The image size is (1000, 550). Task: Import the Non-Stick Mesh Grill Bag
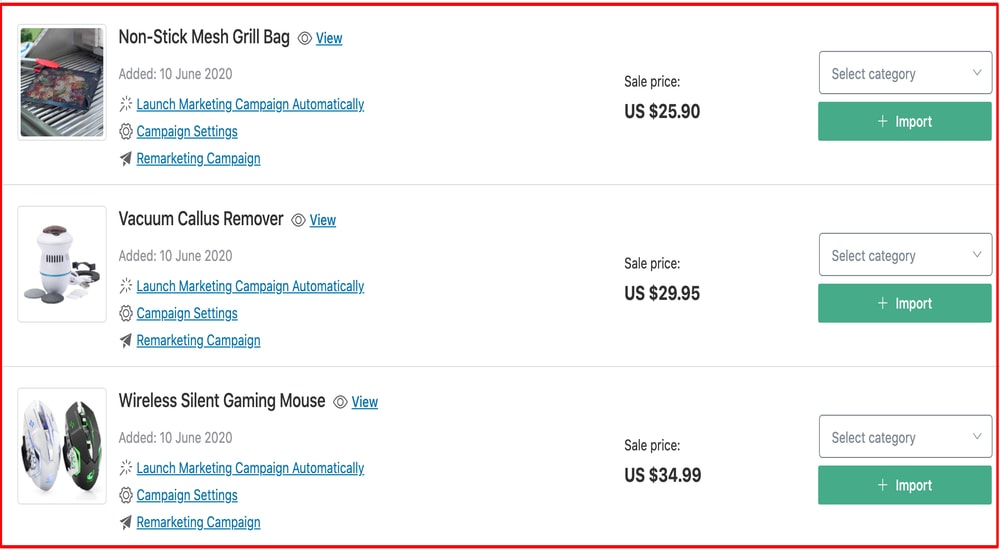click(x=905, y=122)
